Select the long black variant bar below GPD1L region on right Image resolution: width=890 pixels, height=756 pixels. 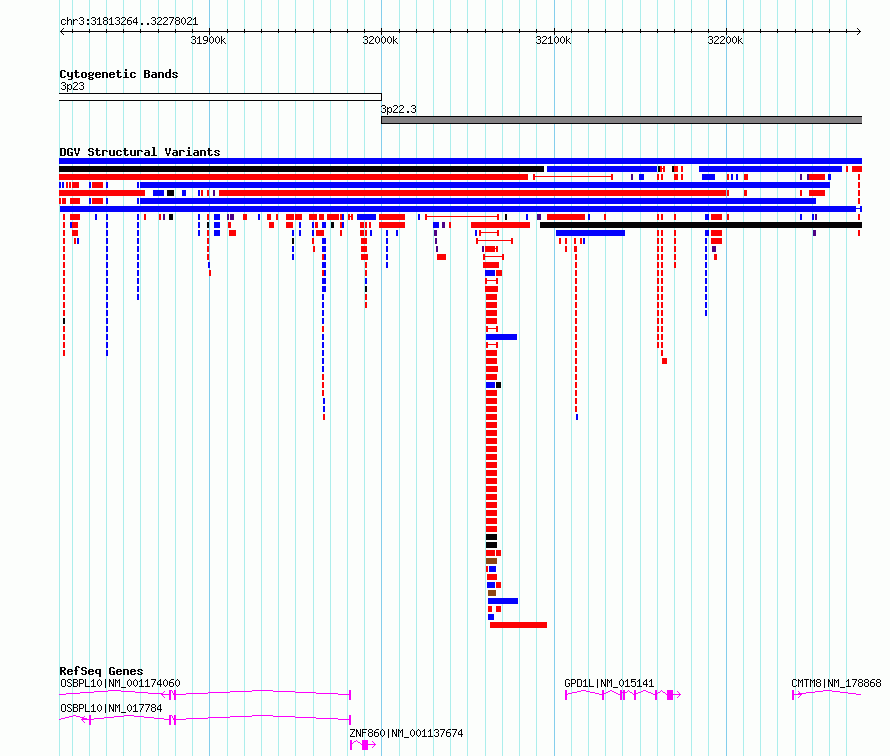tap(701, 225)
